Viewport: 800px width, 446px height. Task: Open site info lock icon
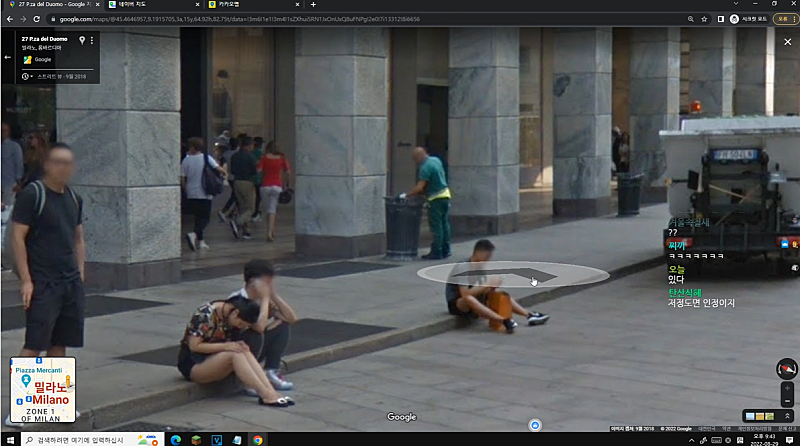[x=53, y=19]
